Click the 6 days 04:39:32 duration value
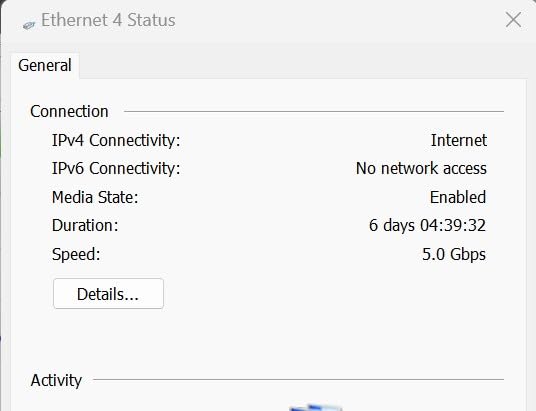 (427, 226)
